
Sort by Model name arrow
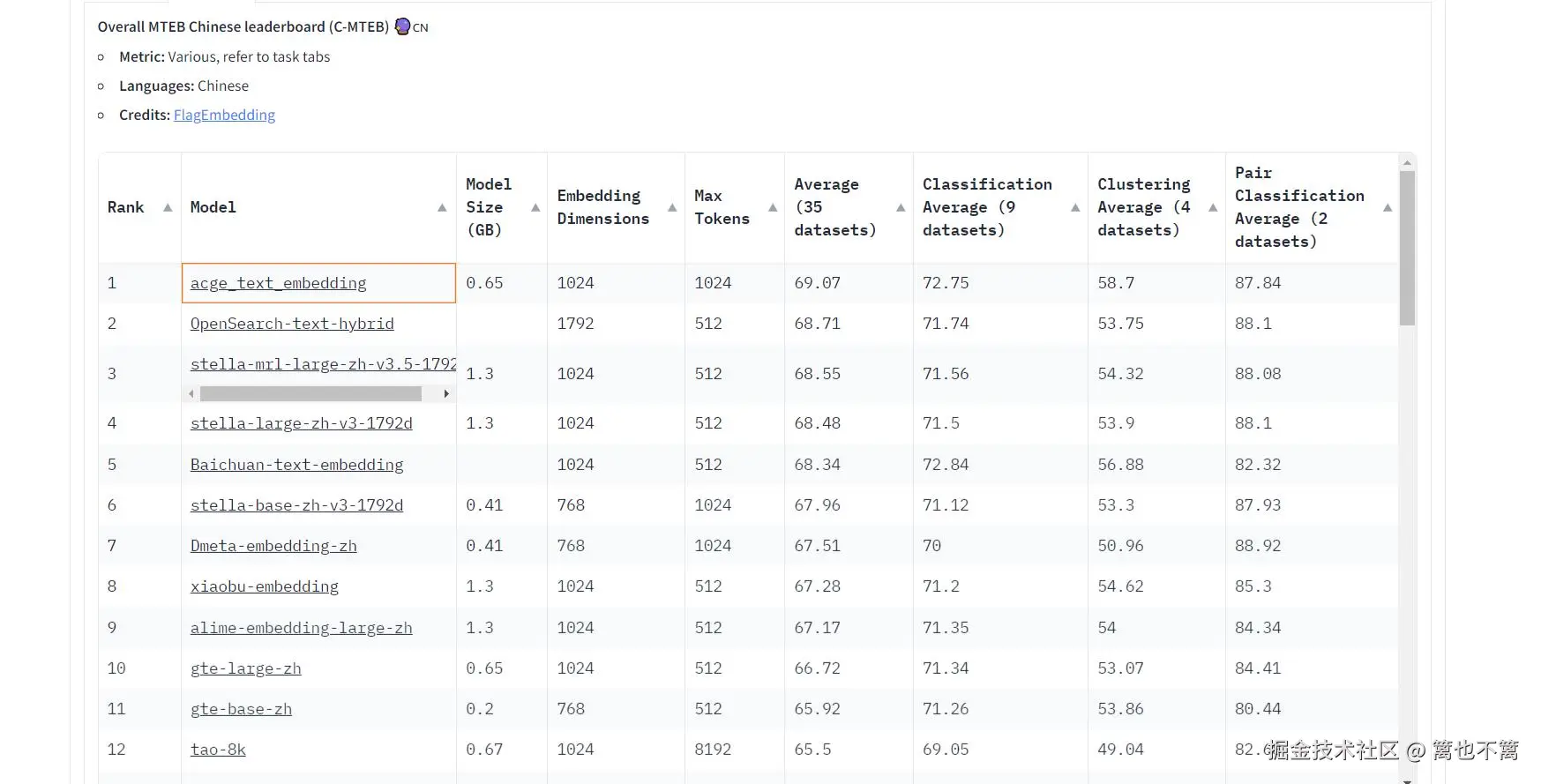[442, 207]
